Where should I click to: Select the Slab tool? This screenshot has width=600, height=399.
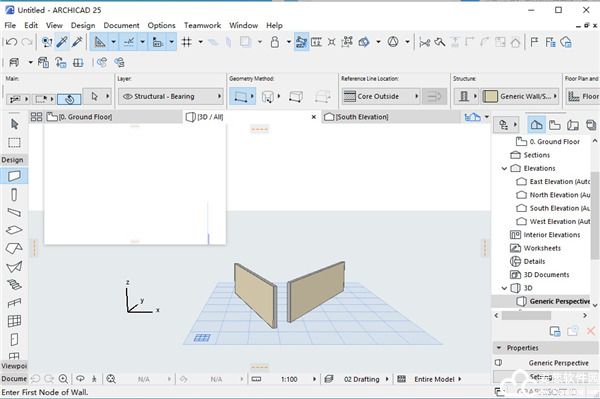(x=14, y=230)
